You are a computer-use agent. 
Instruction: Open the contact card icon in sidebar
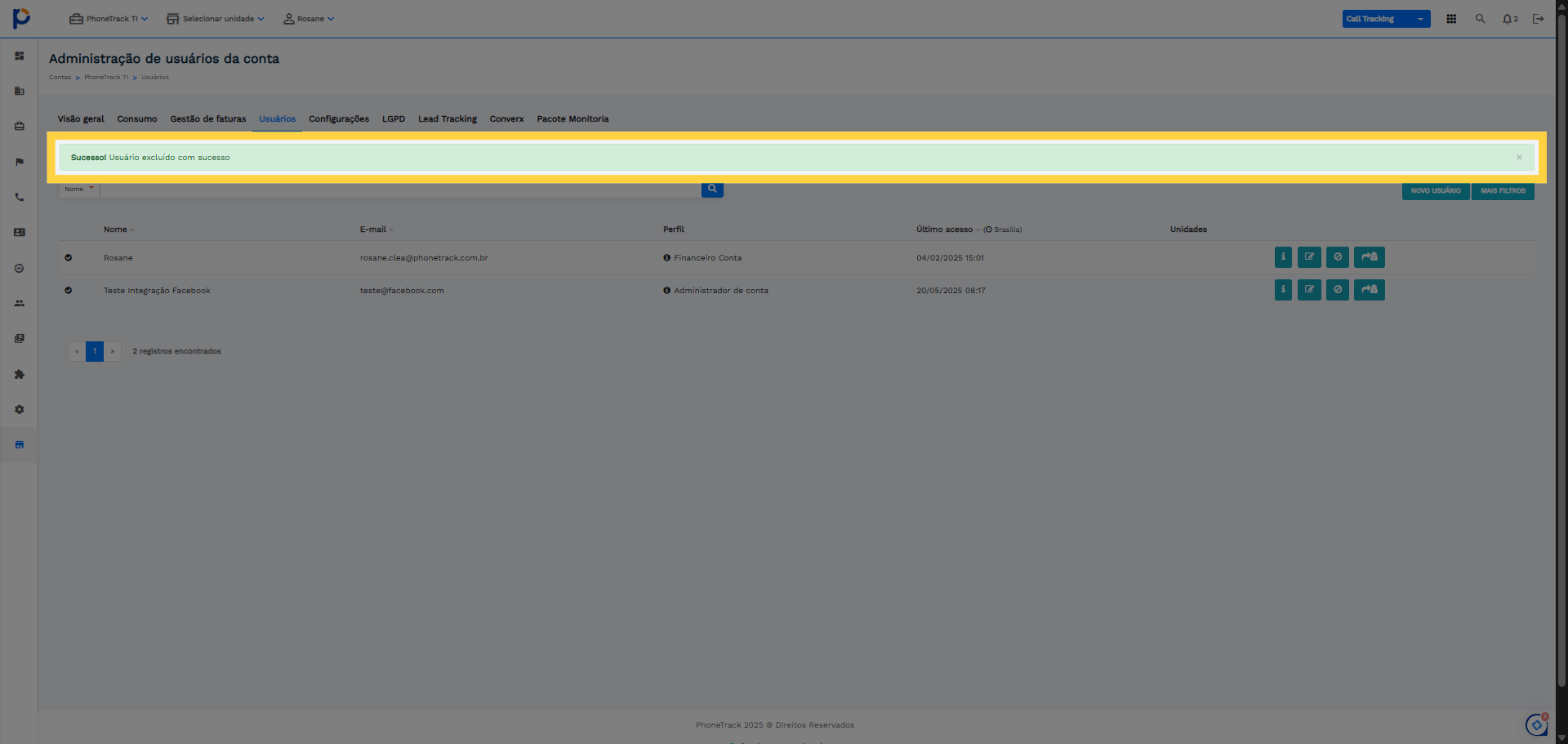click(x=20, y=233)
